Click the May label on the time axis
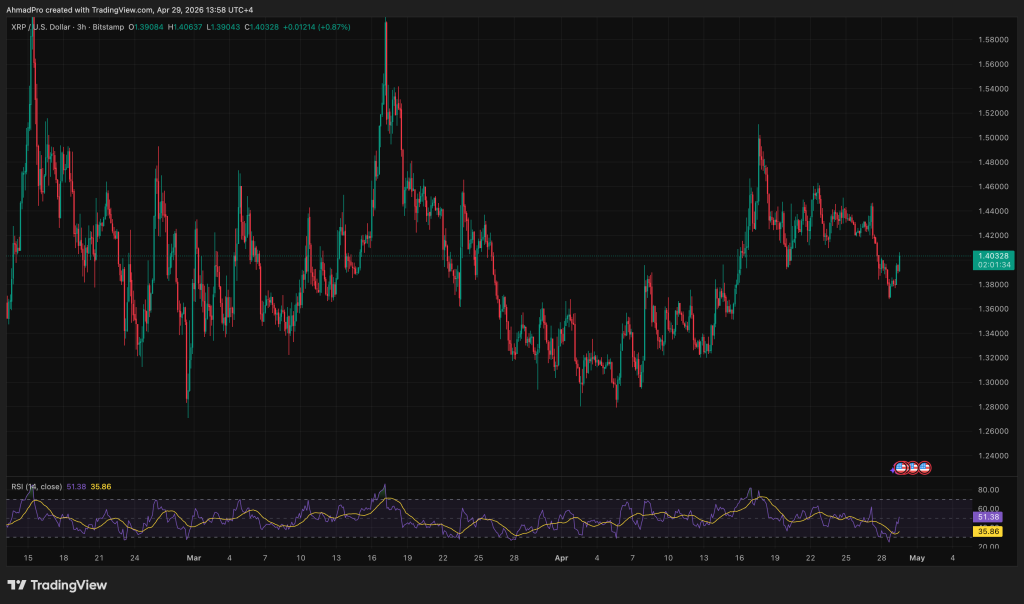This screenshot has height=604, width=1024. [916, 557]
